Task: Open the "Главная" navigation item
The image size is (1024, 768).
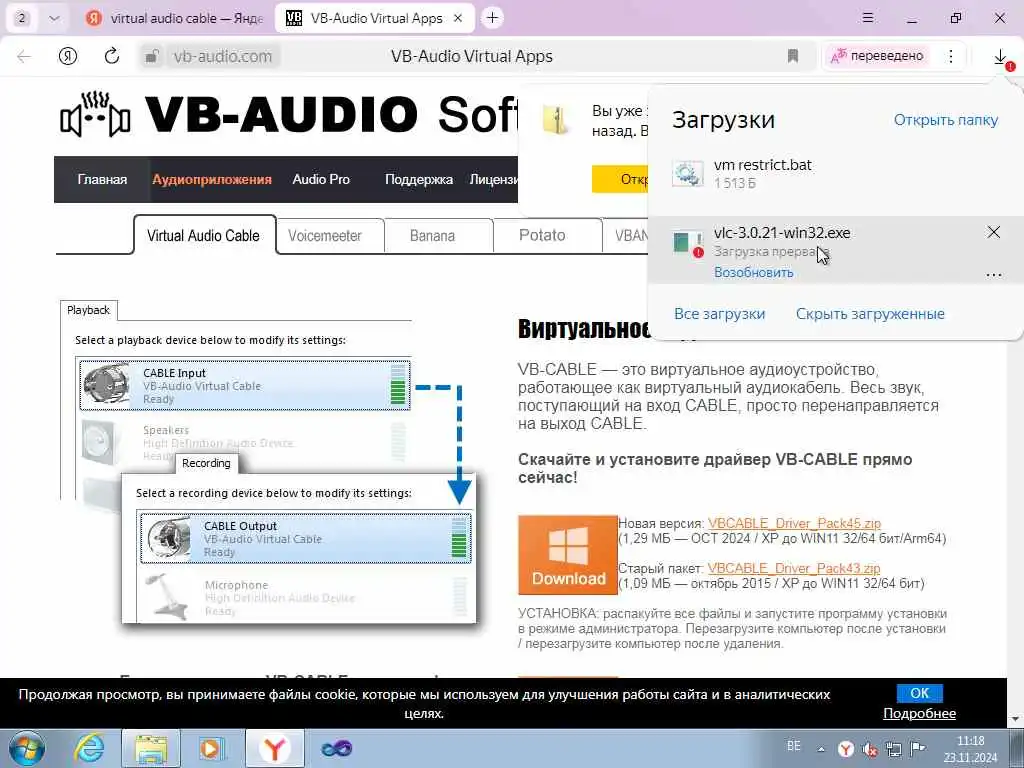Action: click(102, 180)
